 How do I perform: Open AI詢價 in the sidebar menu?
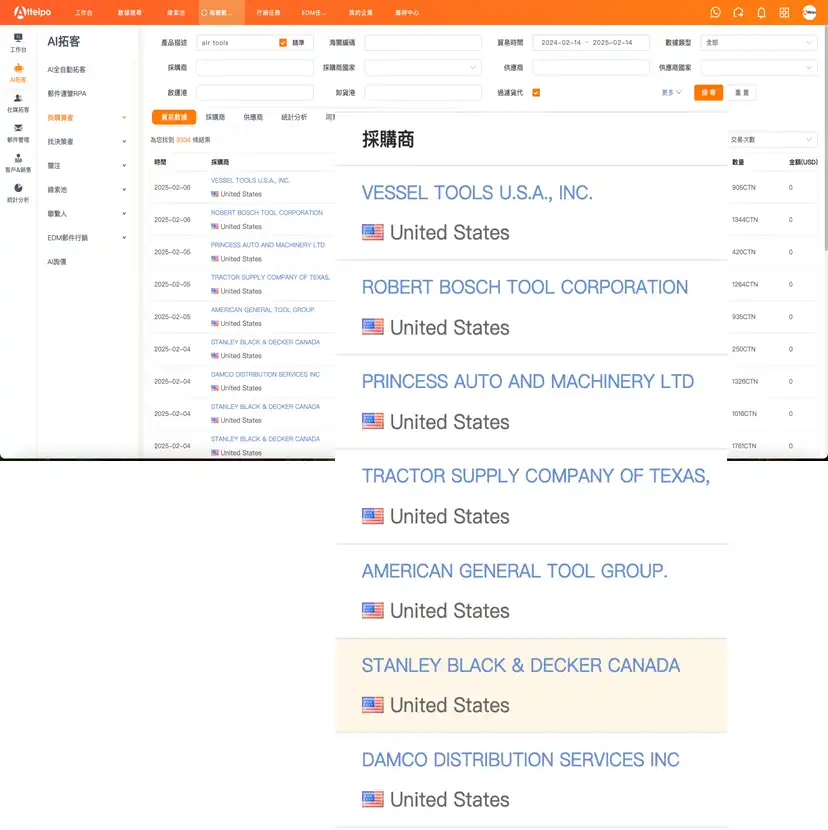(57, 262)
